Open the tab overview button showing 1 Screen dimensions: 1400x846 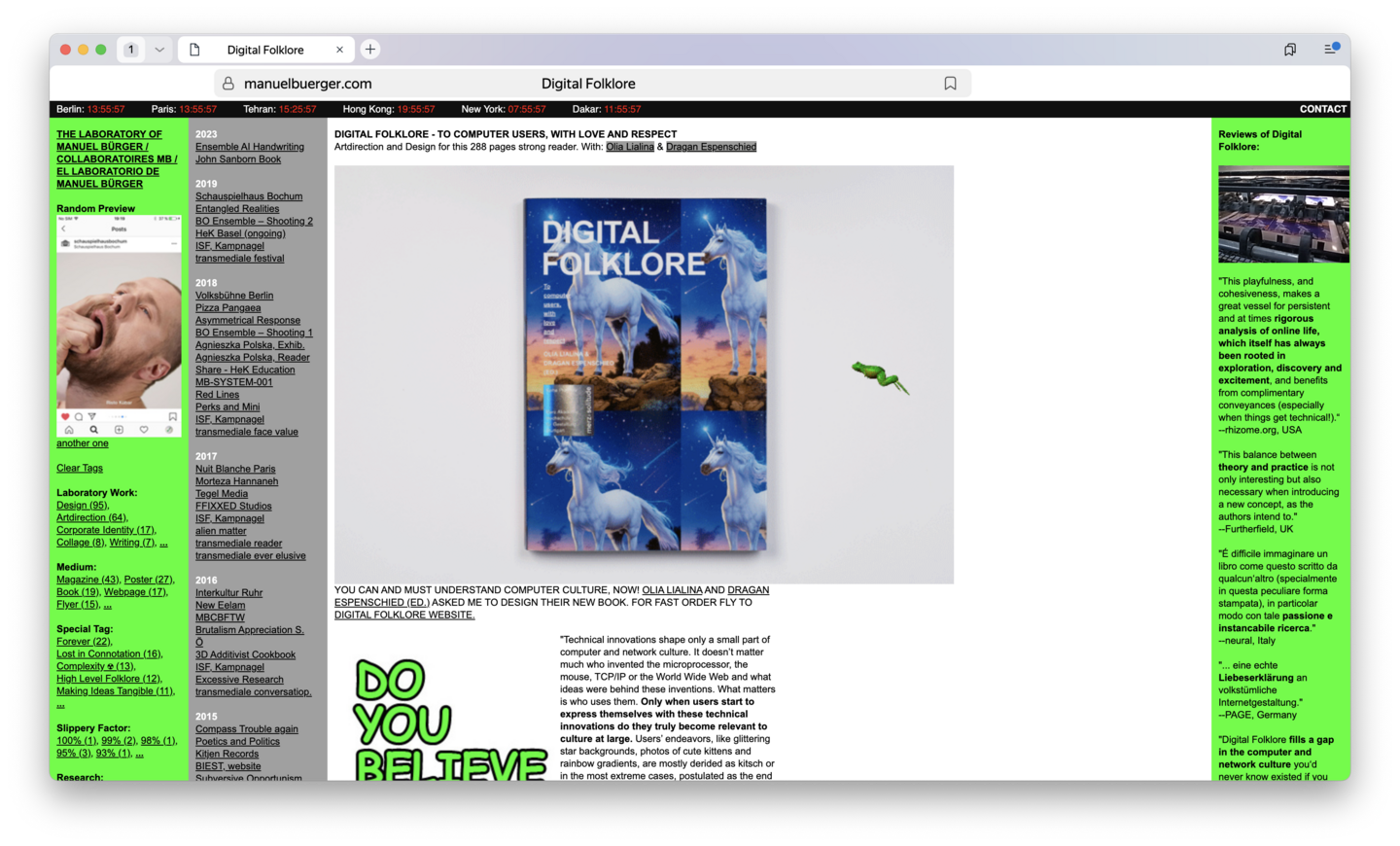[131, 50]
